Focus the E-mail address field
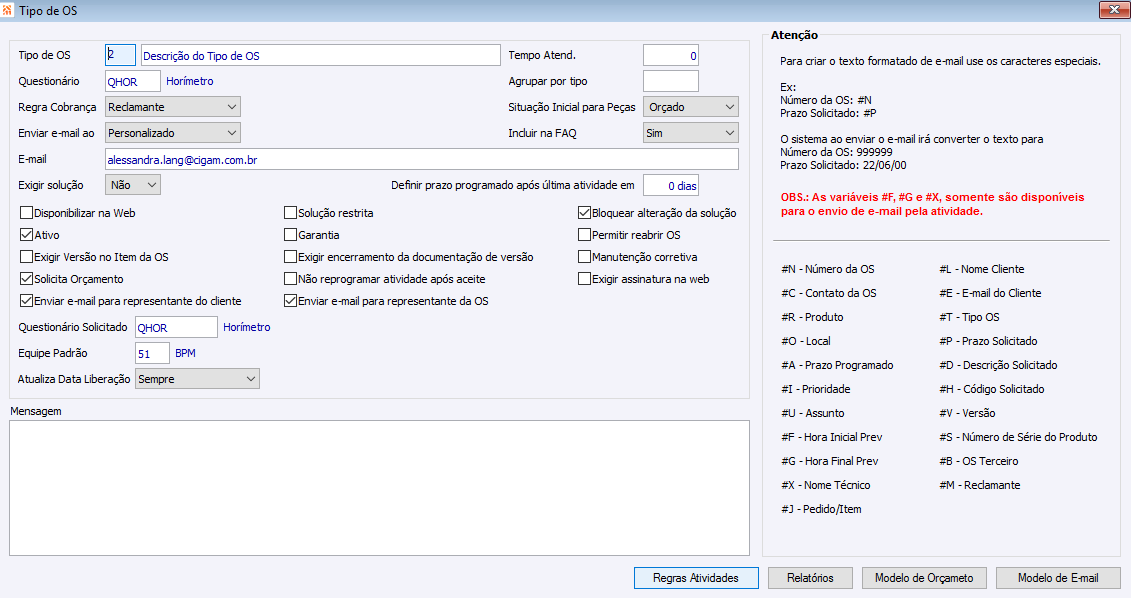Screen dimensions: 1131x598 pyautogui.click(x=421, y=159)
